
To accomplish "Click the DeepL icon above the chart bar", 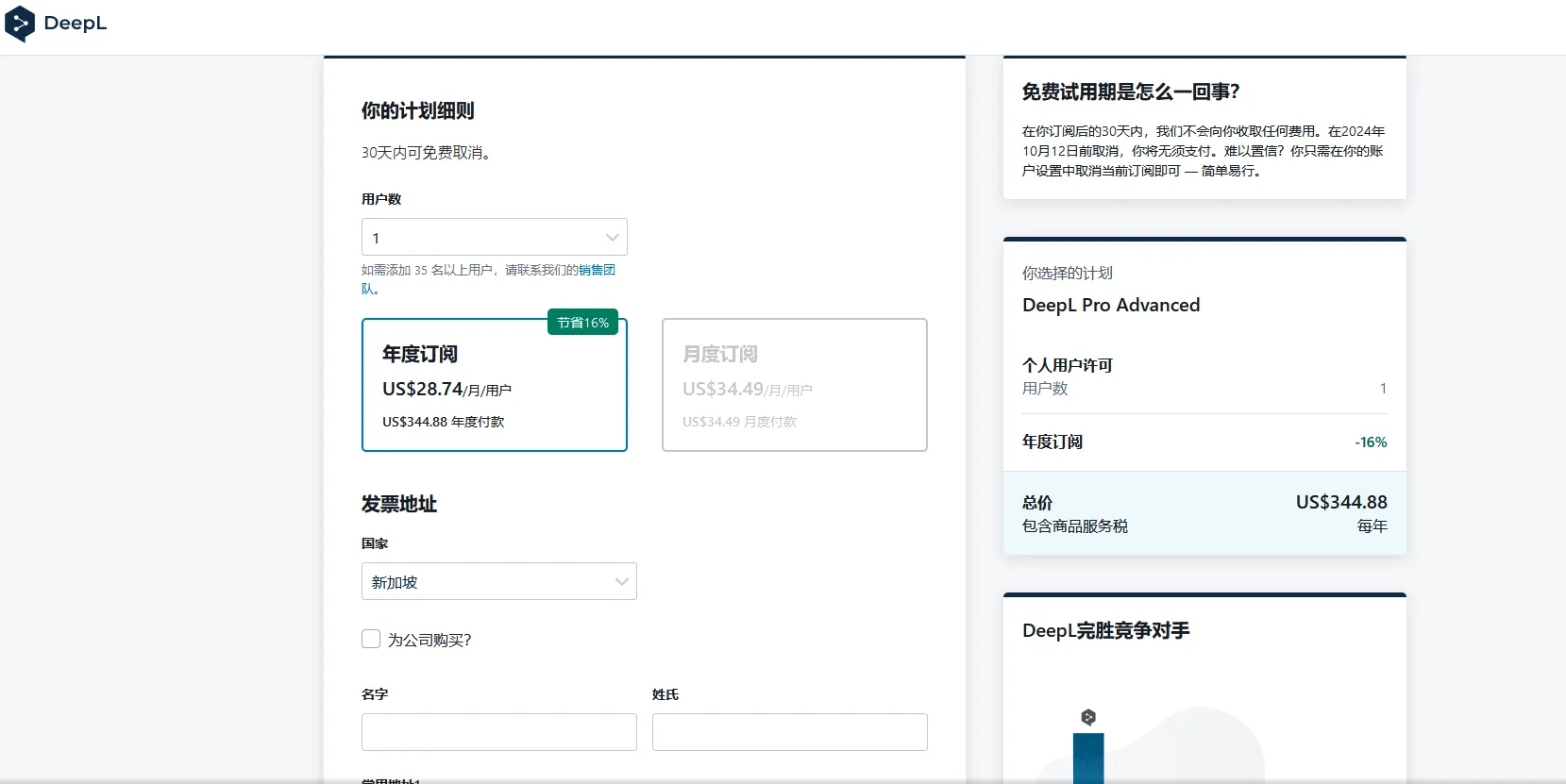I will [1088, 717].
